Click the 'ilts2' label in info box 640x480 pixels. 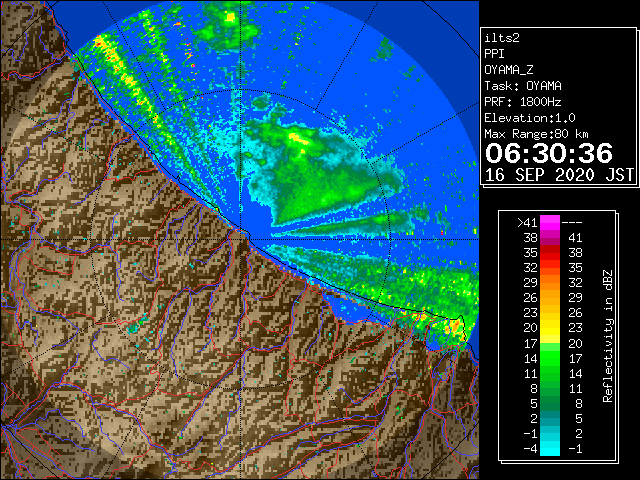pos(502,38)
